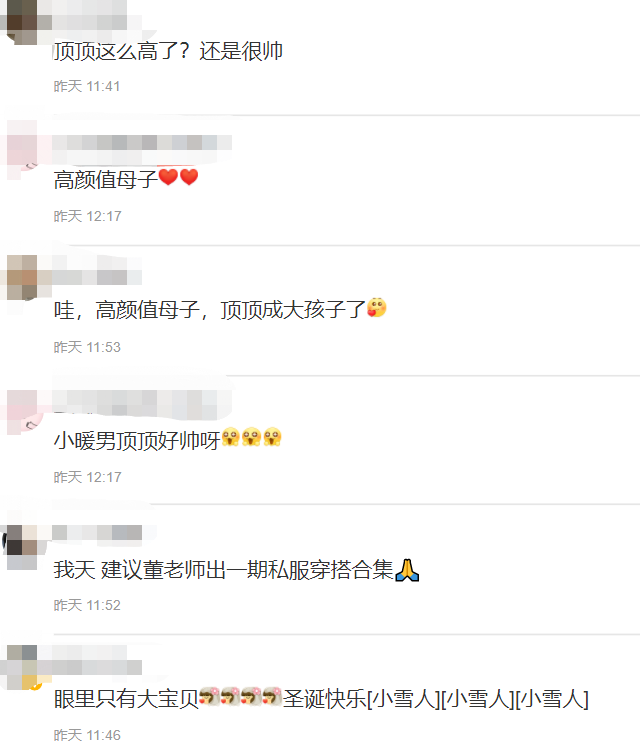Click the timestamp 昨天 11:52
Image resolution: width=640 pixels, height=756 pixels.
point(87,605)
